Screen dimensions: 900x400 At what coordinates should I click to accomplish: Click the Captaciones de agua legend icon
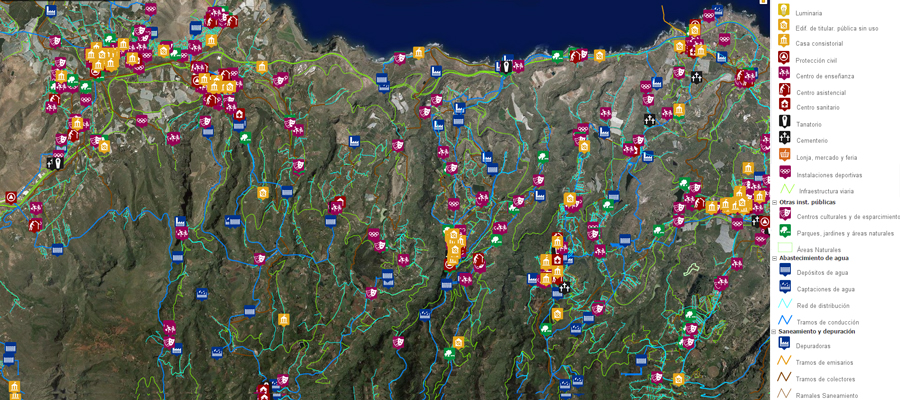click(x=784, y=286)
